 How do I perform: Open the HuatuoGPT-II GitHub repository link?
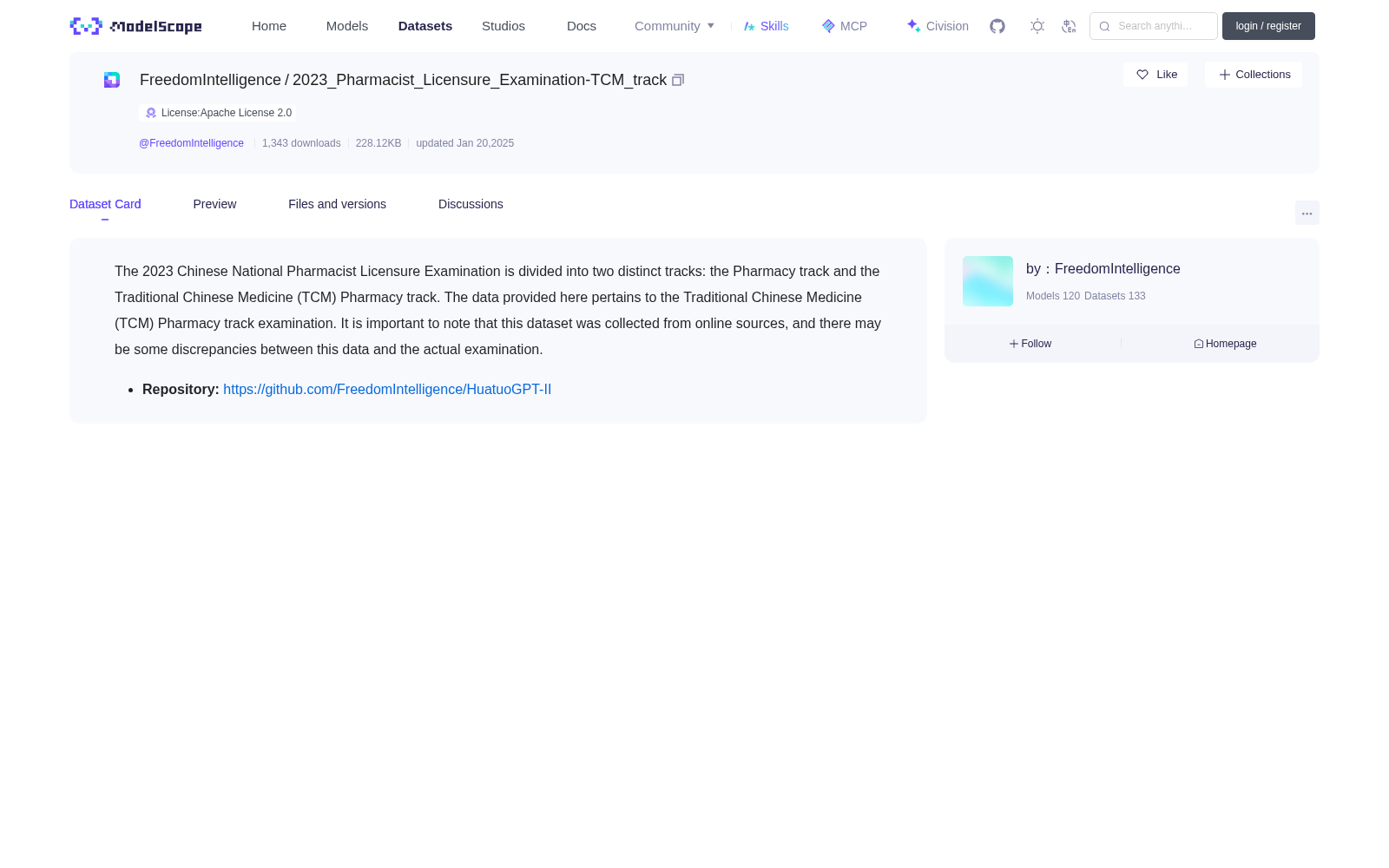click(387, 390)
